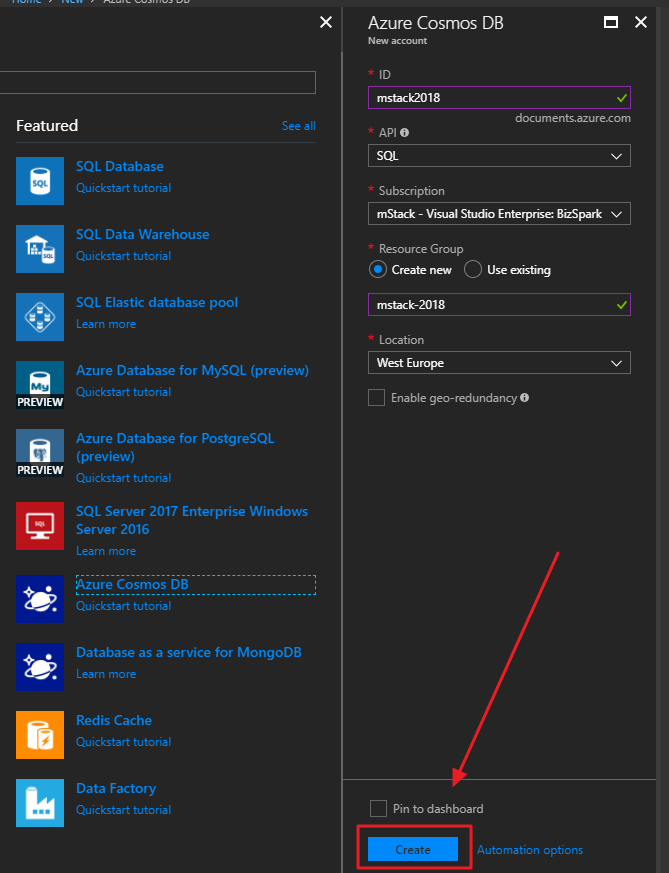Open the SQL Database link
Image resolution: width=669 pixels, height=873 pixels.
click(120, 166)
